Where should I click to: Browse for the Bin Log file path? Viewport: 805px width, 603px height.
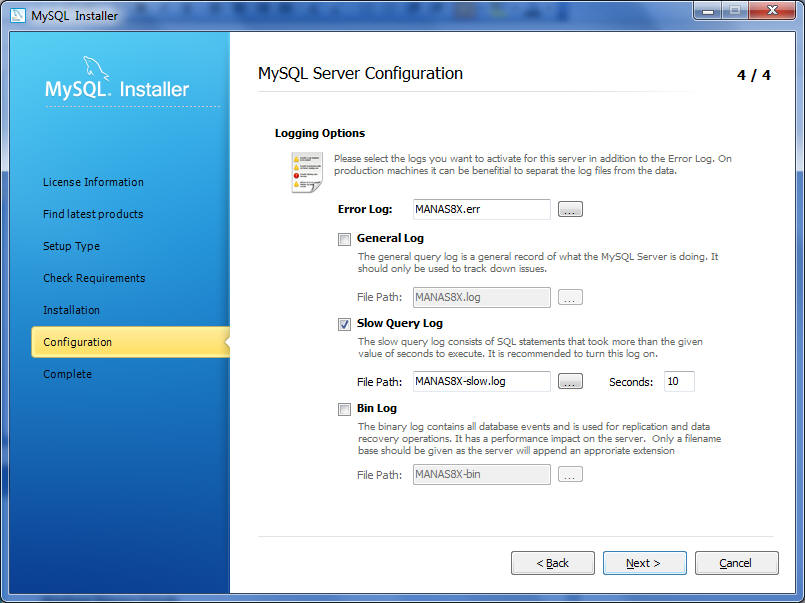pyautogui.click(x=570, y=474)
